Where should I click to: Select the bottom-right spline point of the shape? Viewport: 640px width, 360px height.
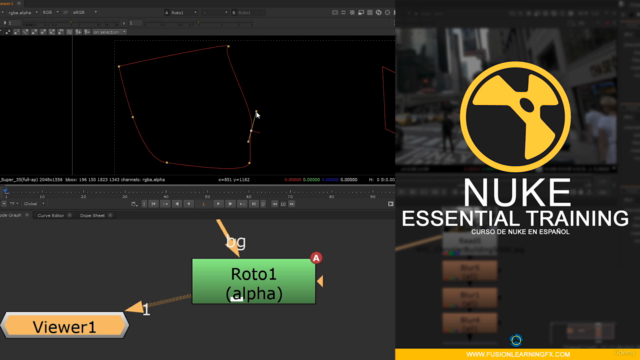[249, 163]
